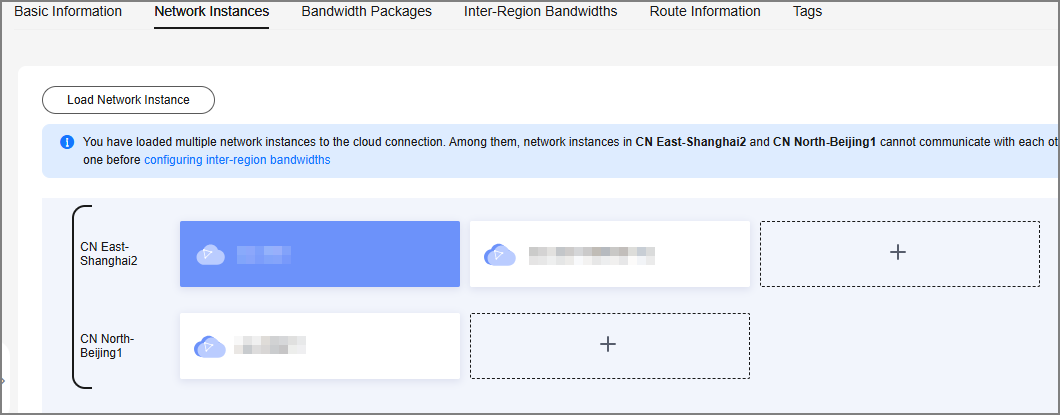
Task: Go to the Inter-Region Bandwidths tab
Action: click(541, 11)
